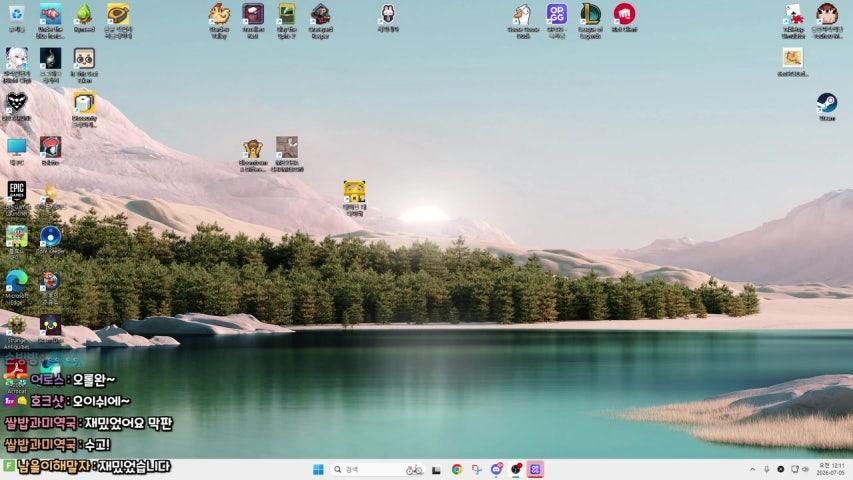Viewport: 853px width, 480px height.
Task: Open the round character icon beside Edge
Action: (x=51, y=282)
